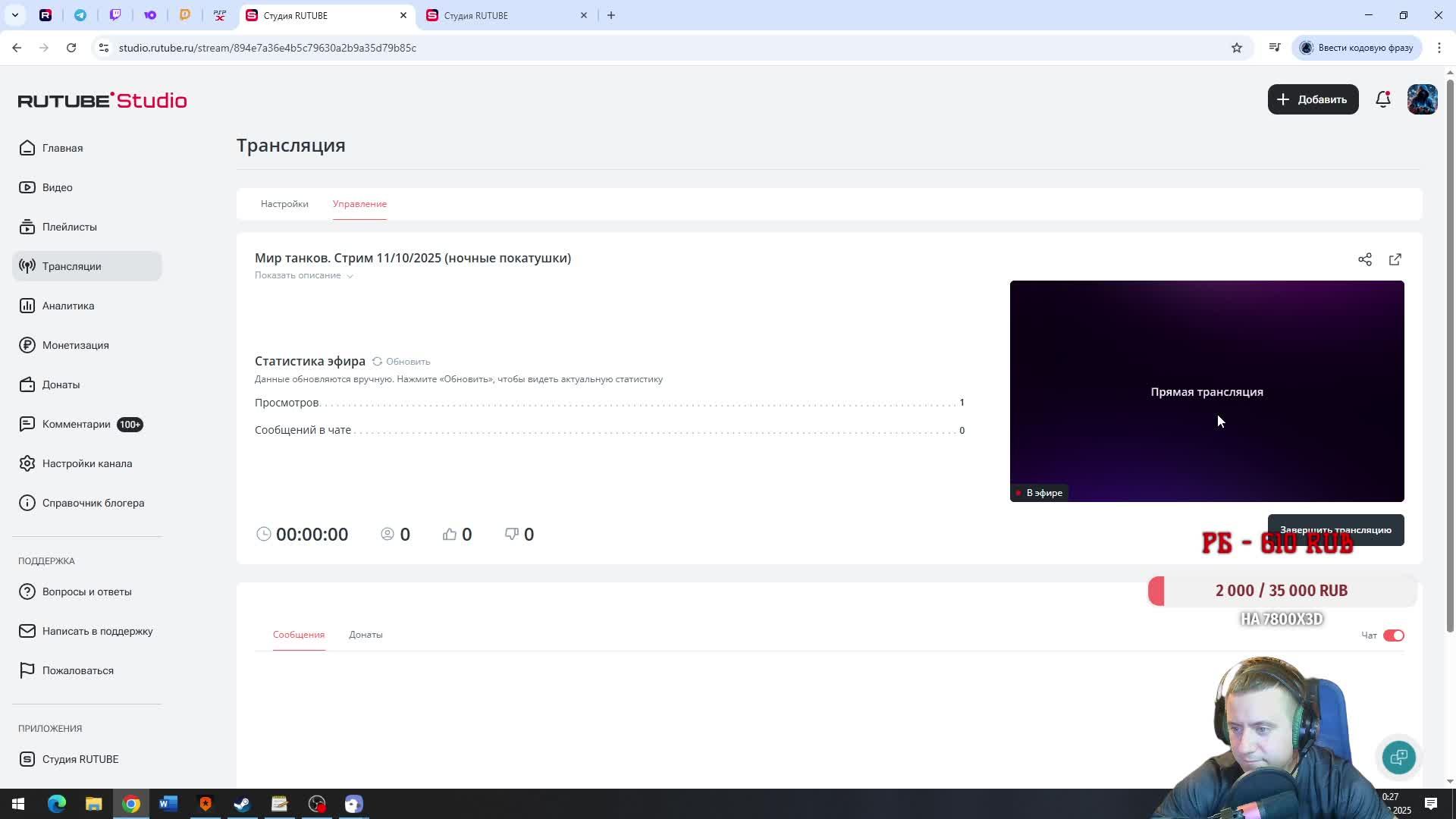Switch to the Настройки tab
The height and width of the screenshot is (819, 1456).
284,204
